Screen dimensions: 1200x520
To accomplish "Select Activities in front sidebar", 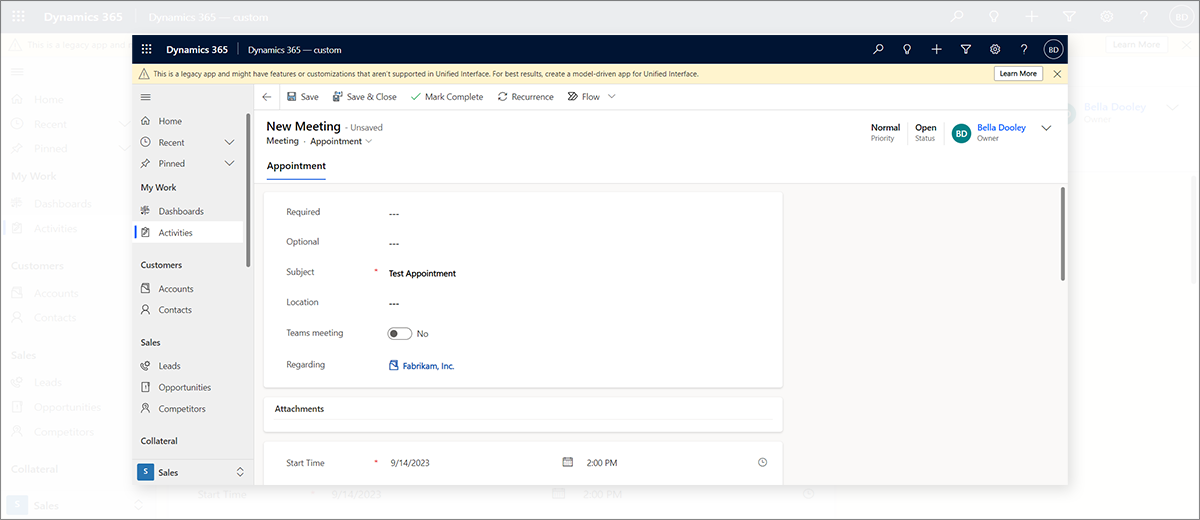I will (x=188, y=232).
